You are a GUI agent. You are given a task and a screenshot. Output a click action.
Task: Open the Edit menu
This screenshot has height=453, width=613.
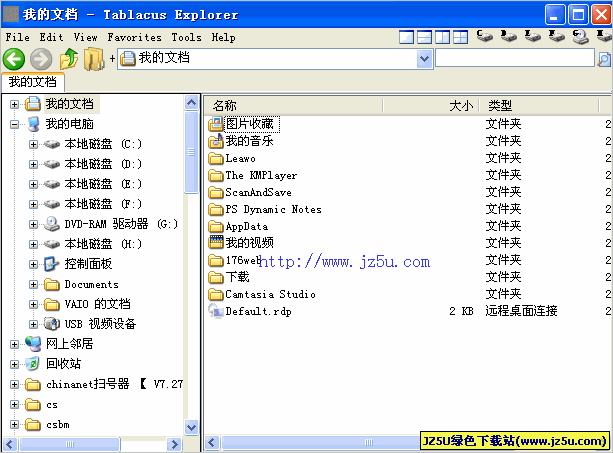(51, 38)
